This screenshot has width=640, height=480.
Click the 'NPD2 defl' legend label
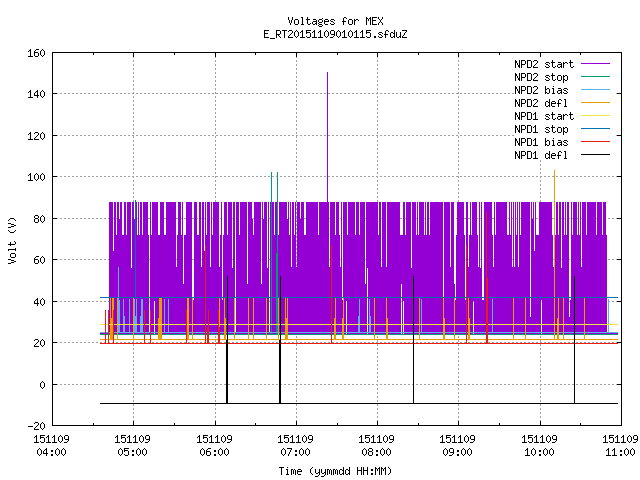[541, 103]
